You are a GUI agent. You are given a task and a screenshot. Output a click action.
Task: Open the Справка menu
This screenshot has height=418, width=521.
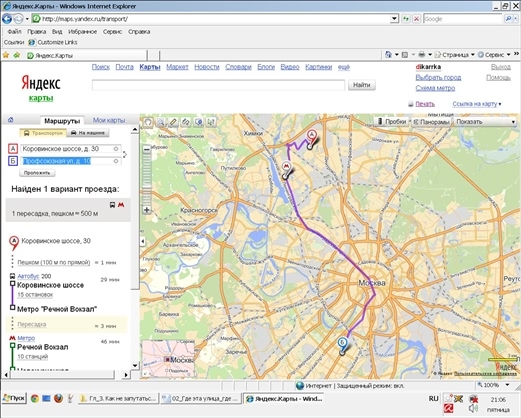[139, 32]
